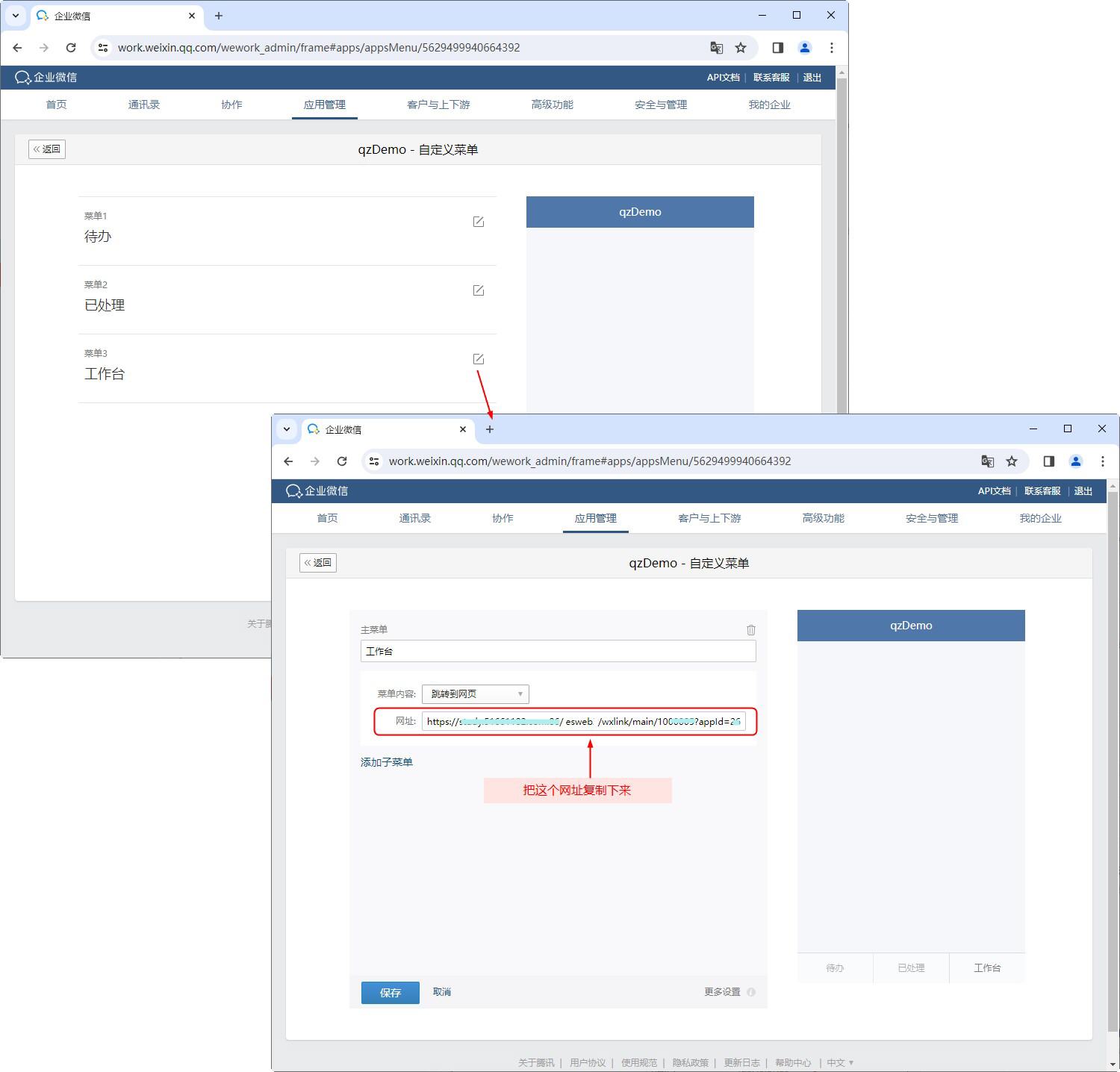
Task: Open 安全与管理 tab in front window
Action: coord(931,518)
